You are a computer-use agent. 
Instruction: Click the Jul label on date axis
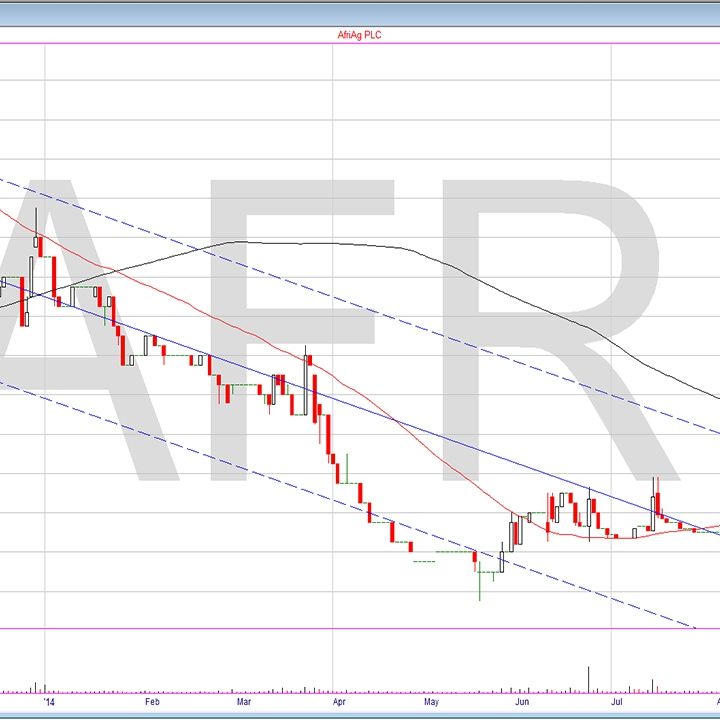point(617,703)
